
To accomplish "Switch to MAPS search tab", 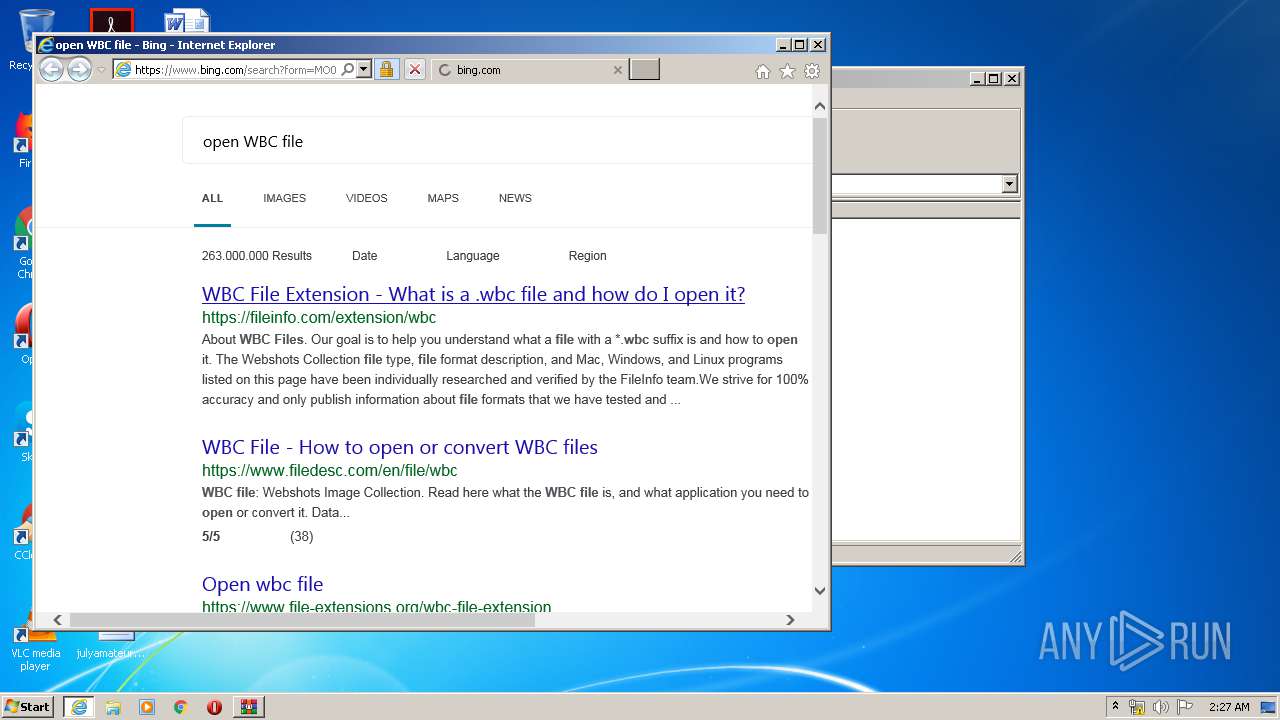I will pos(443,198).
